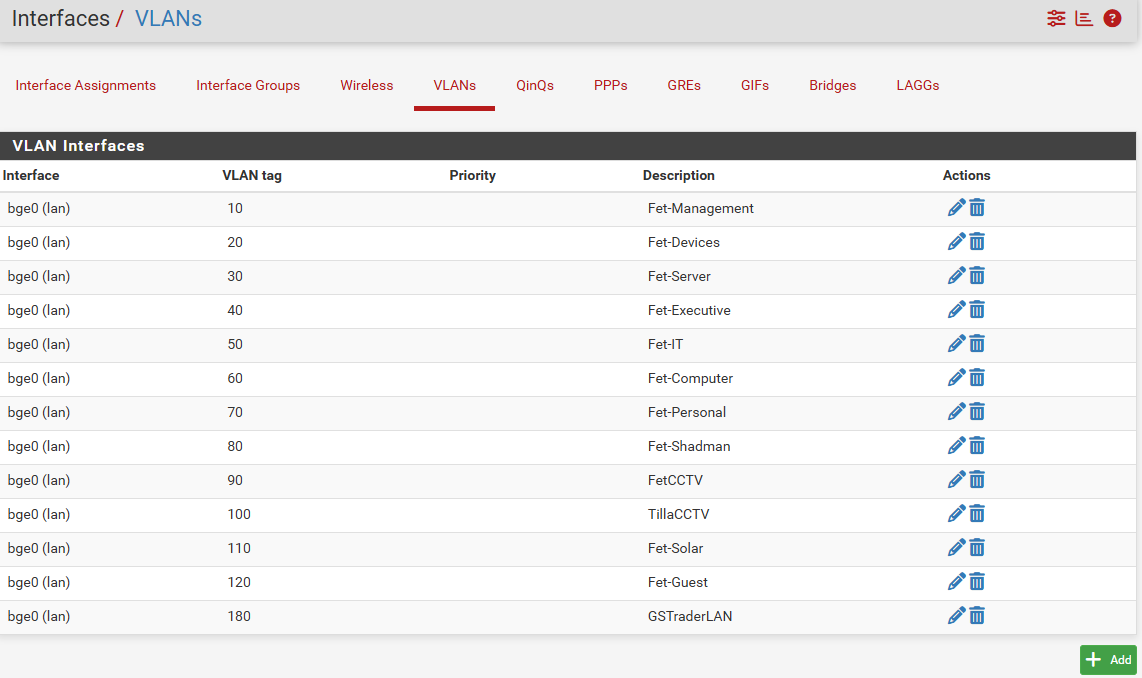Switch to the Interface Assignments tab
This screenshot has width=1142, height=678.
[x=86, y=86]
